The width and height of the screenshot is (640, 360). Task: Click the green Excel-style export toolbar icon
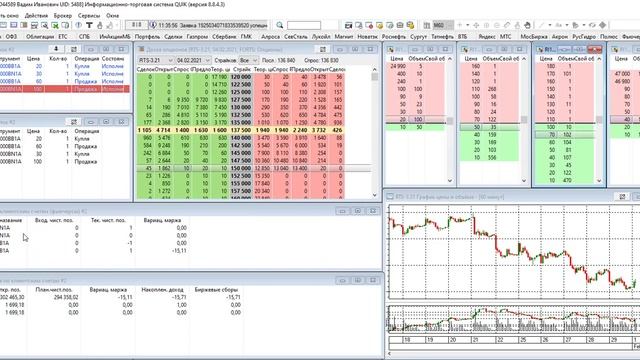click(x=55, y=25)
